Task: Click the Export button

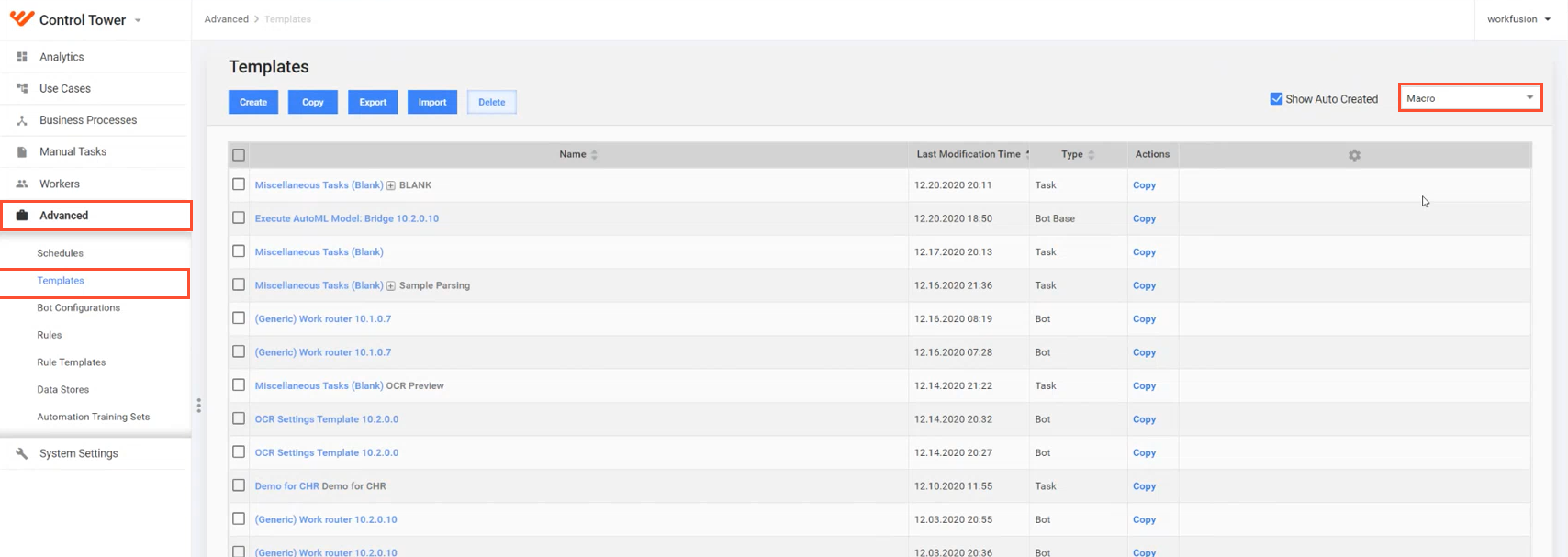Action: 373,102
